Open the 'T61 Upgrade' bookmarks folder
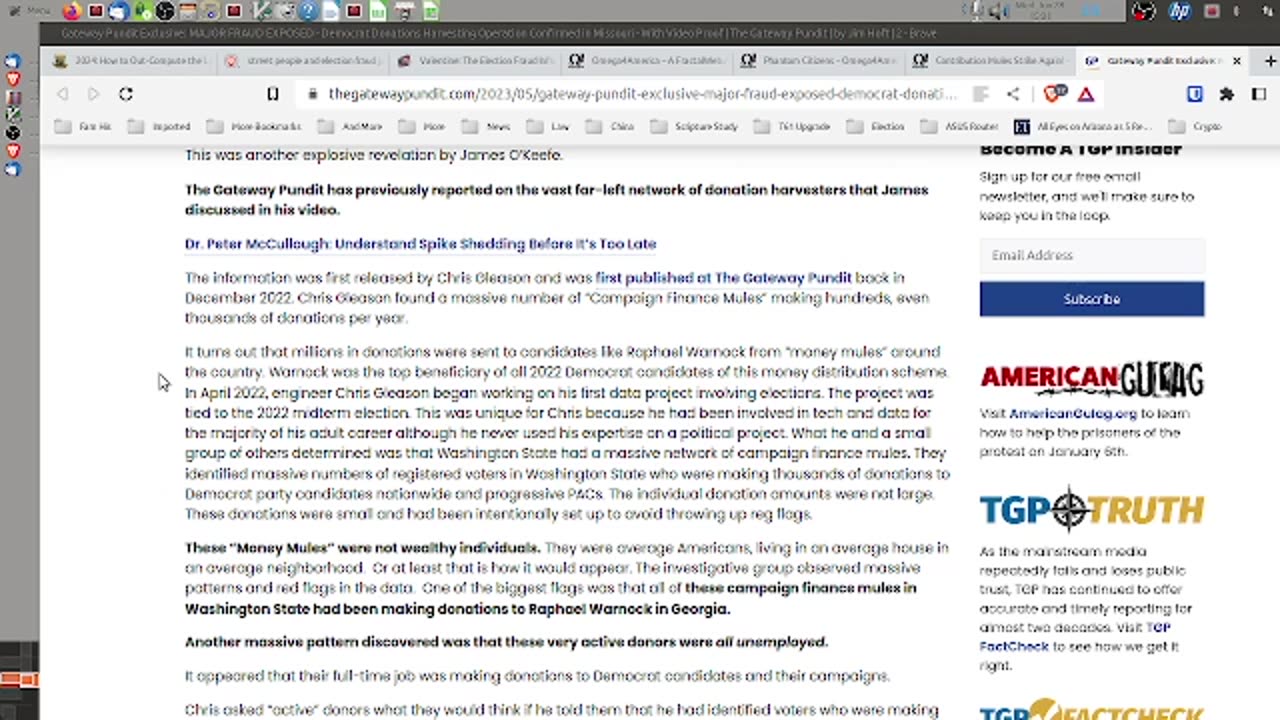Image resolution: width=1280 pixels, height=720 pixels. pyautogui.click(x=793, y=127)
